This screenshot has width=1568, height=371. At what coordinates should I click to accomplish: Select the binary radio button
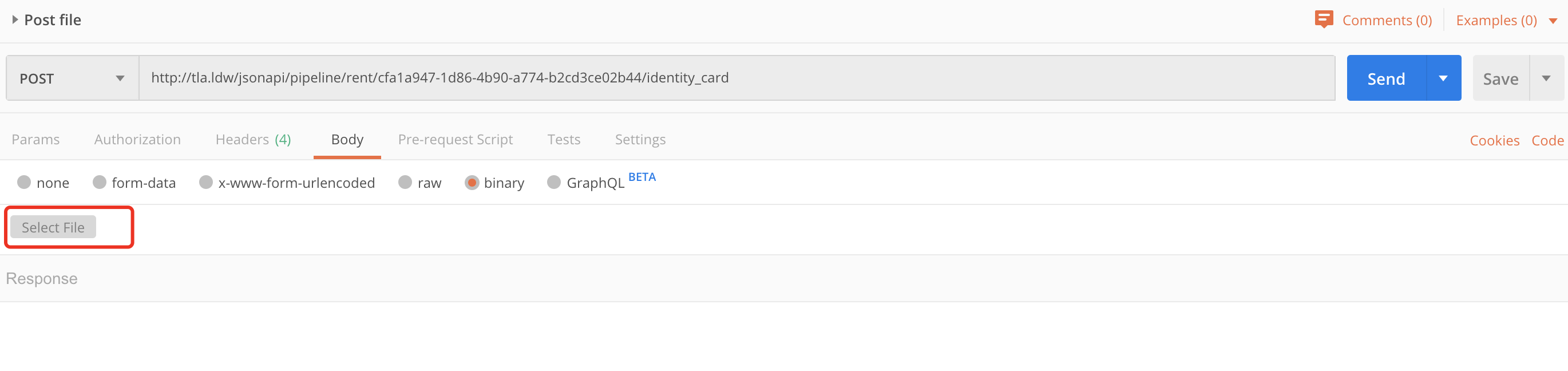pyautogui.click(x=472, y=182)
